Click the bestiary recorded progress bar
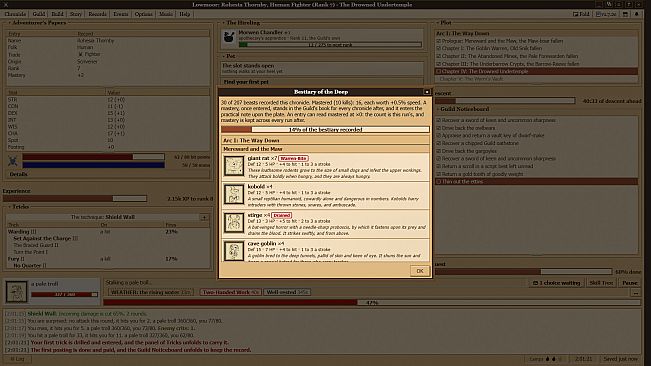The width and height of the screenshot is (651, 366). point(325,129)
